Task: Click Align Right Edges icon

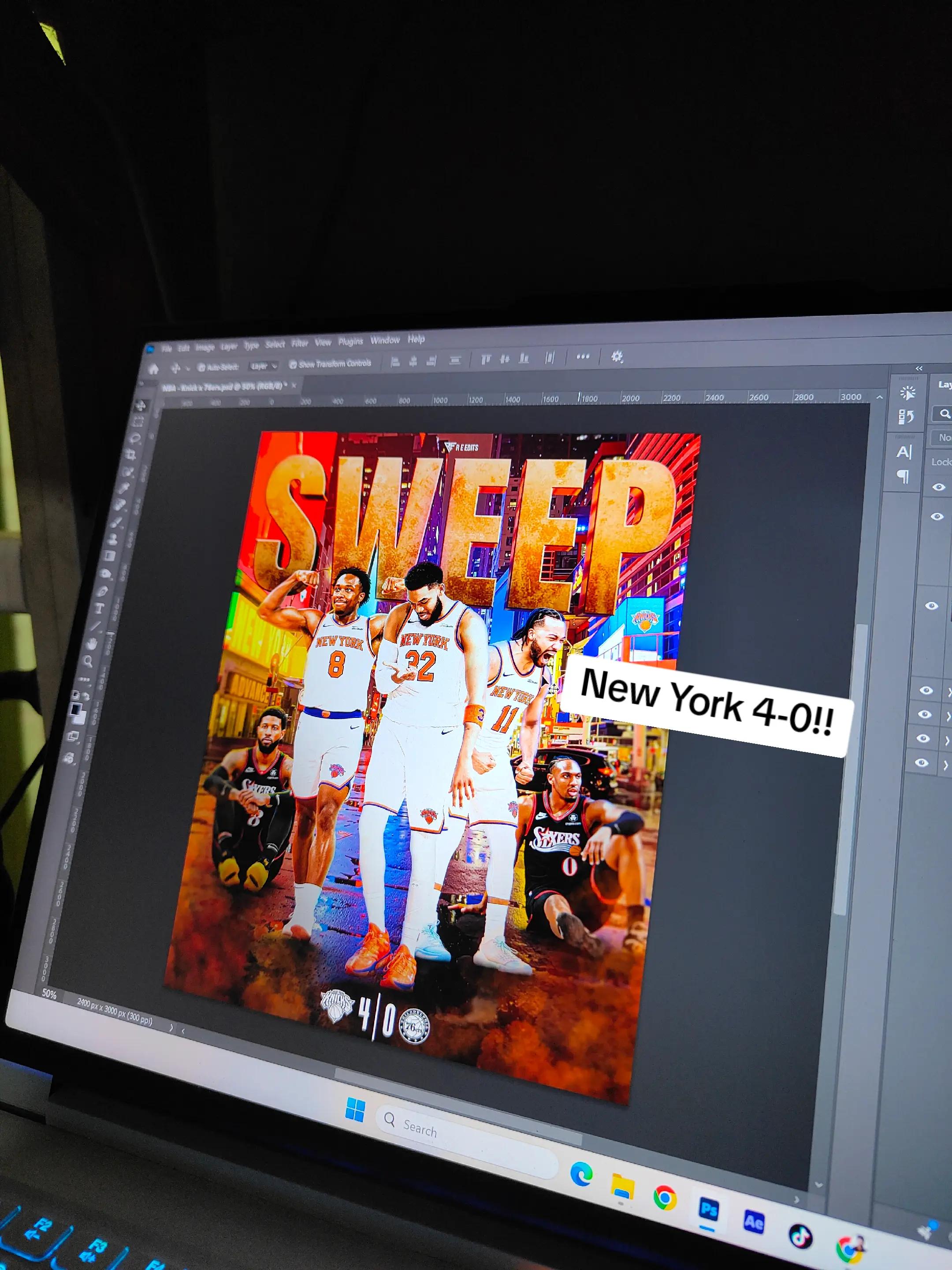Action: point(431,361)
